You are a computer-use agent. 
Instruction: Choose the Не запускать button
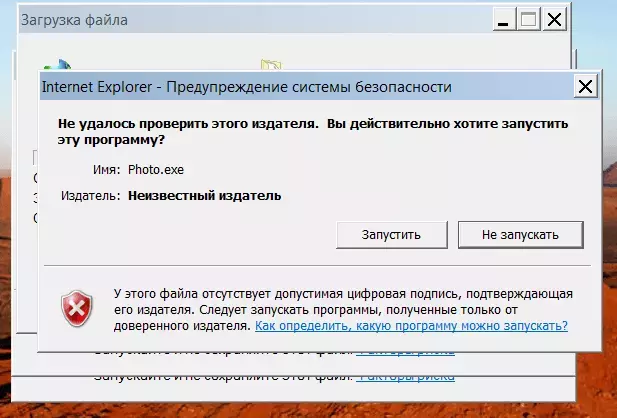click(x=520, y=235)
